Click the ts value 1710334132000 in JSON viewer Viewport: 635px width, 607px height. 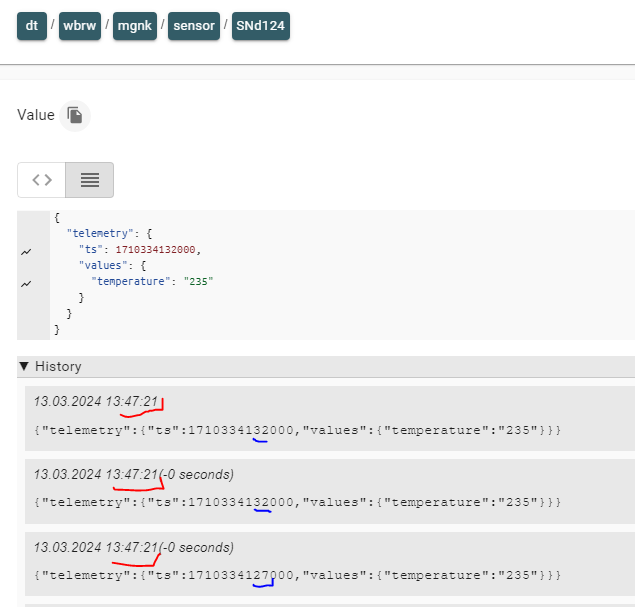(156, 249)
